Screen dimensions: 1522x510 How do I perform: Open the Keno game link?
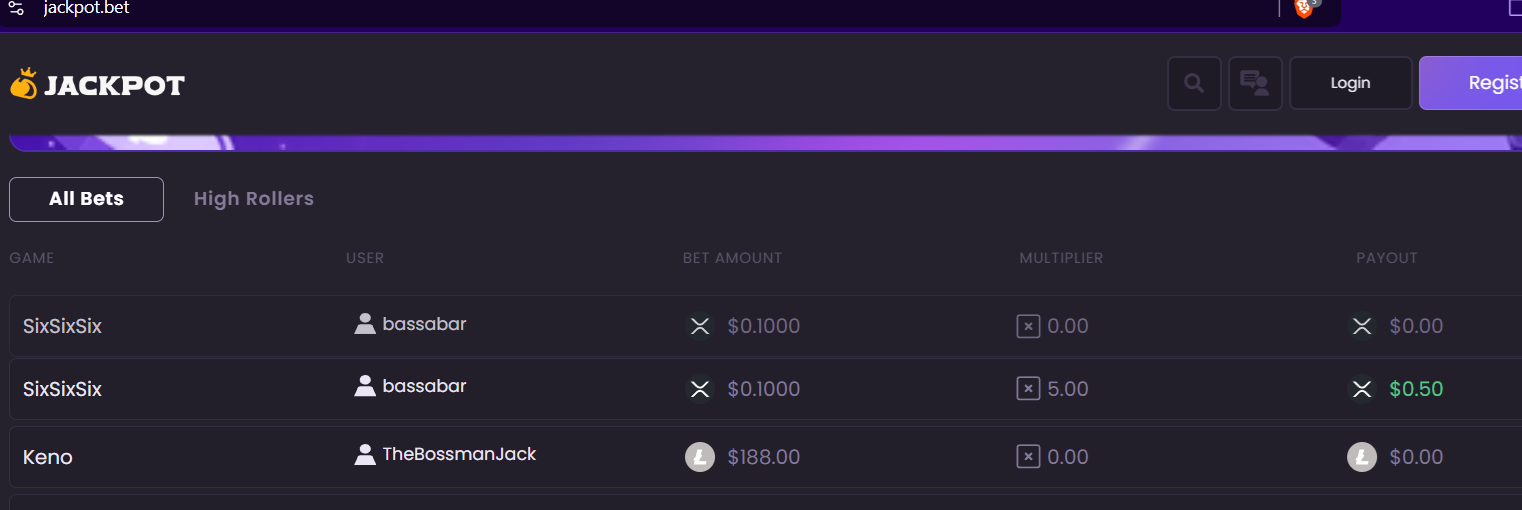[48, 457]
